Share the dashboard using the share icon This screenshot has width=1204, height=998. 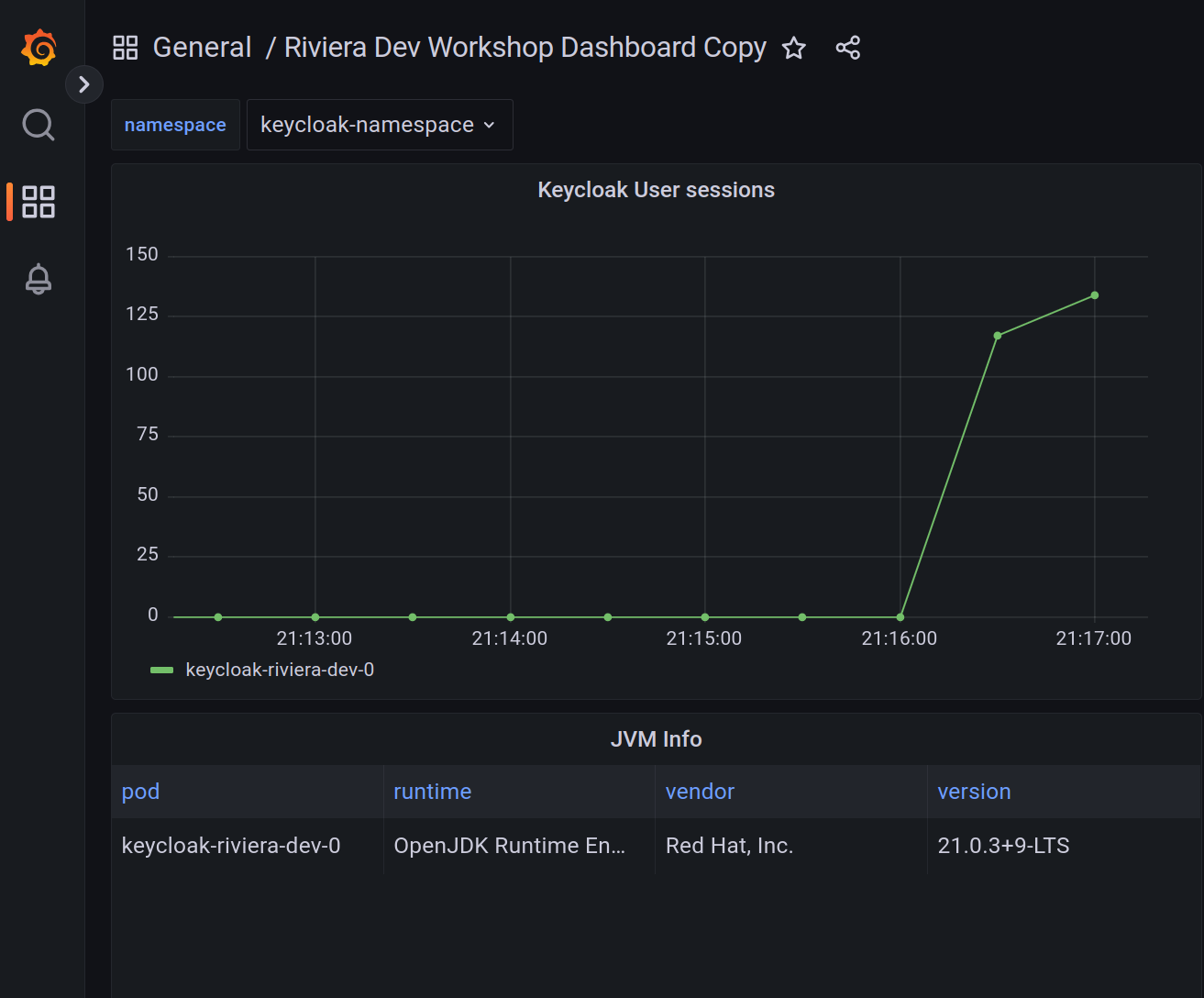point(848,48)
